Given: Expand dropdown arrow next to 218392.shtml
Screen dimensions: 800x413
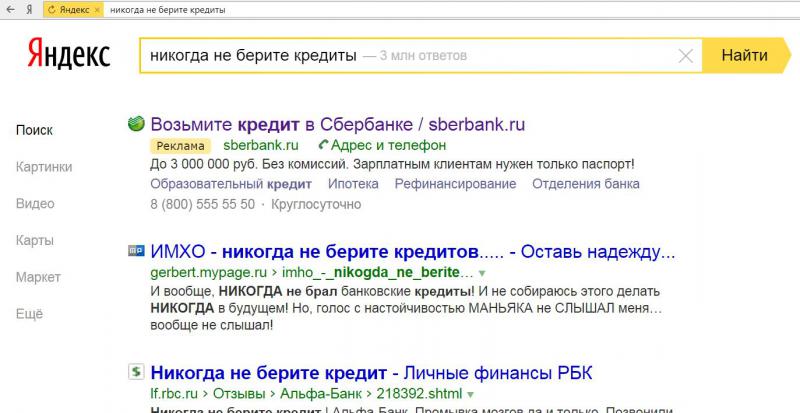Looking at the screenshot, I should coord(470,395).
